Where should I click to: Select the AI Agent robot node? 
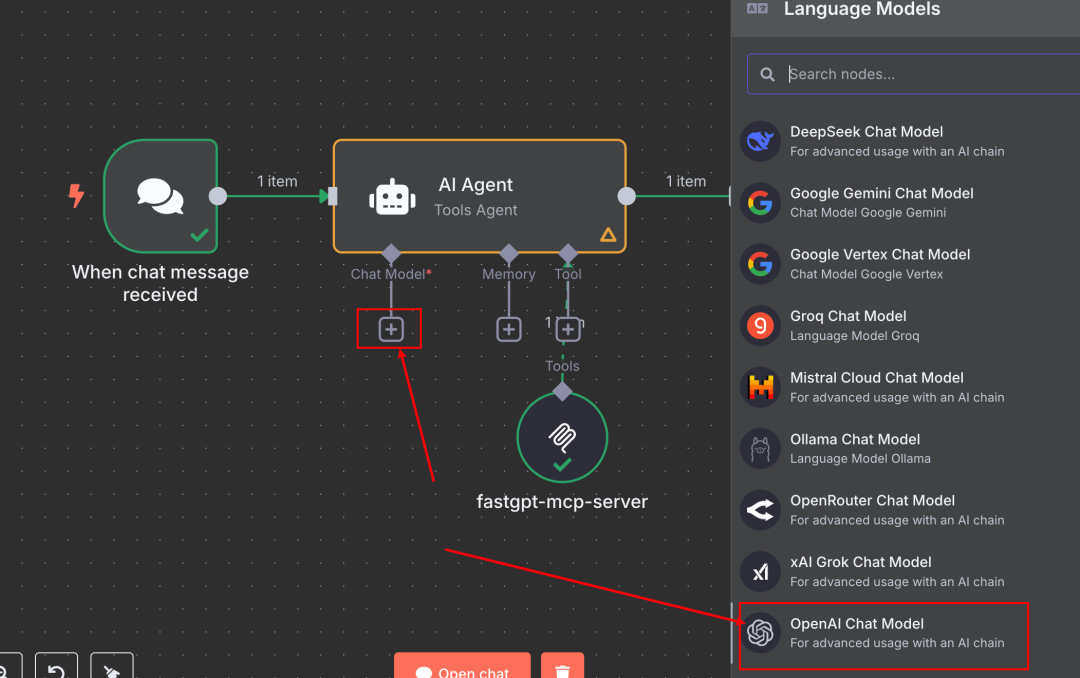(x=479, y=196)
